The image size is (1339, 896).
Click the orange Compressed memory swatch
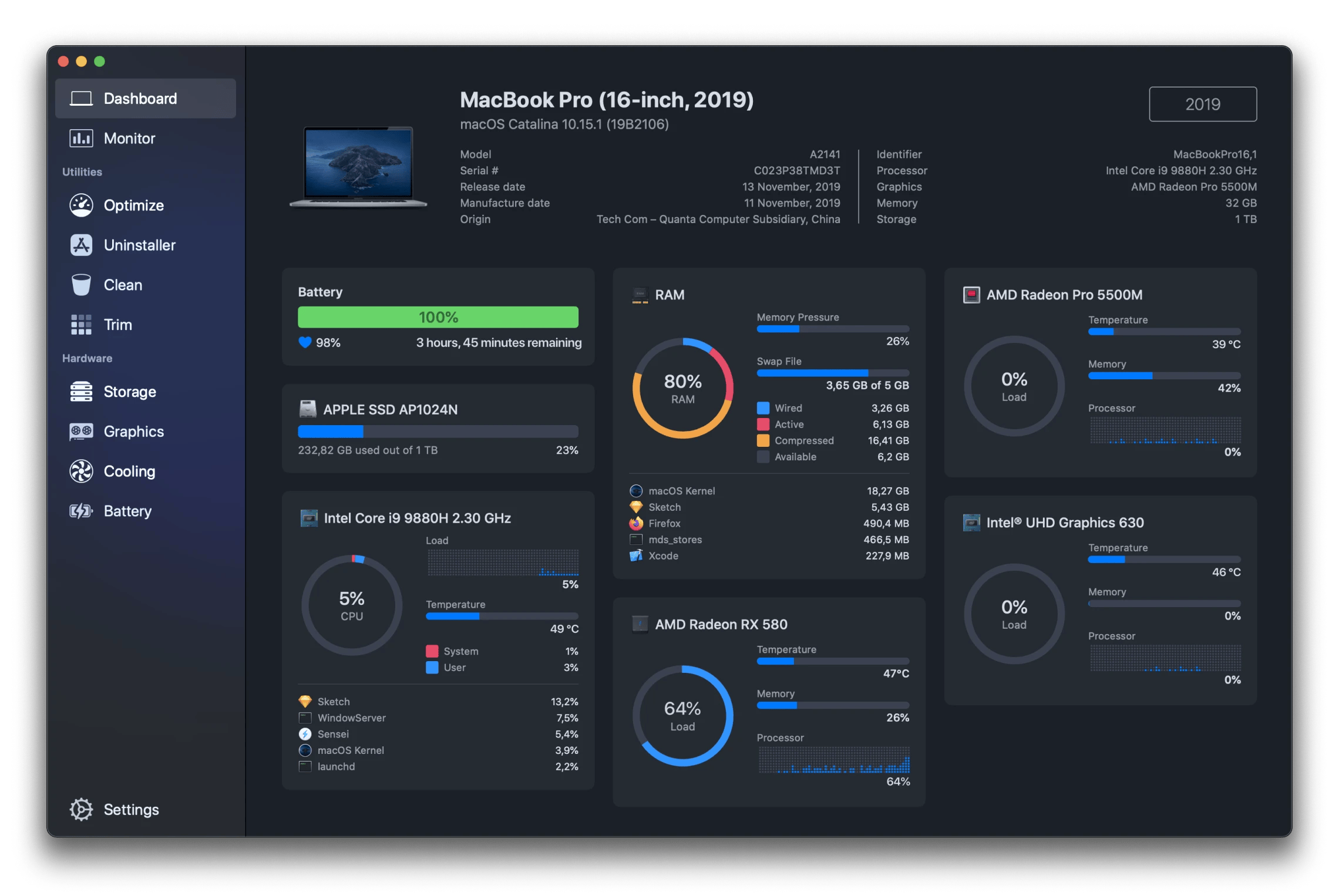763,440
